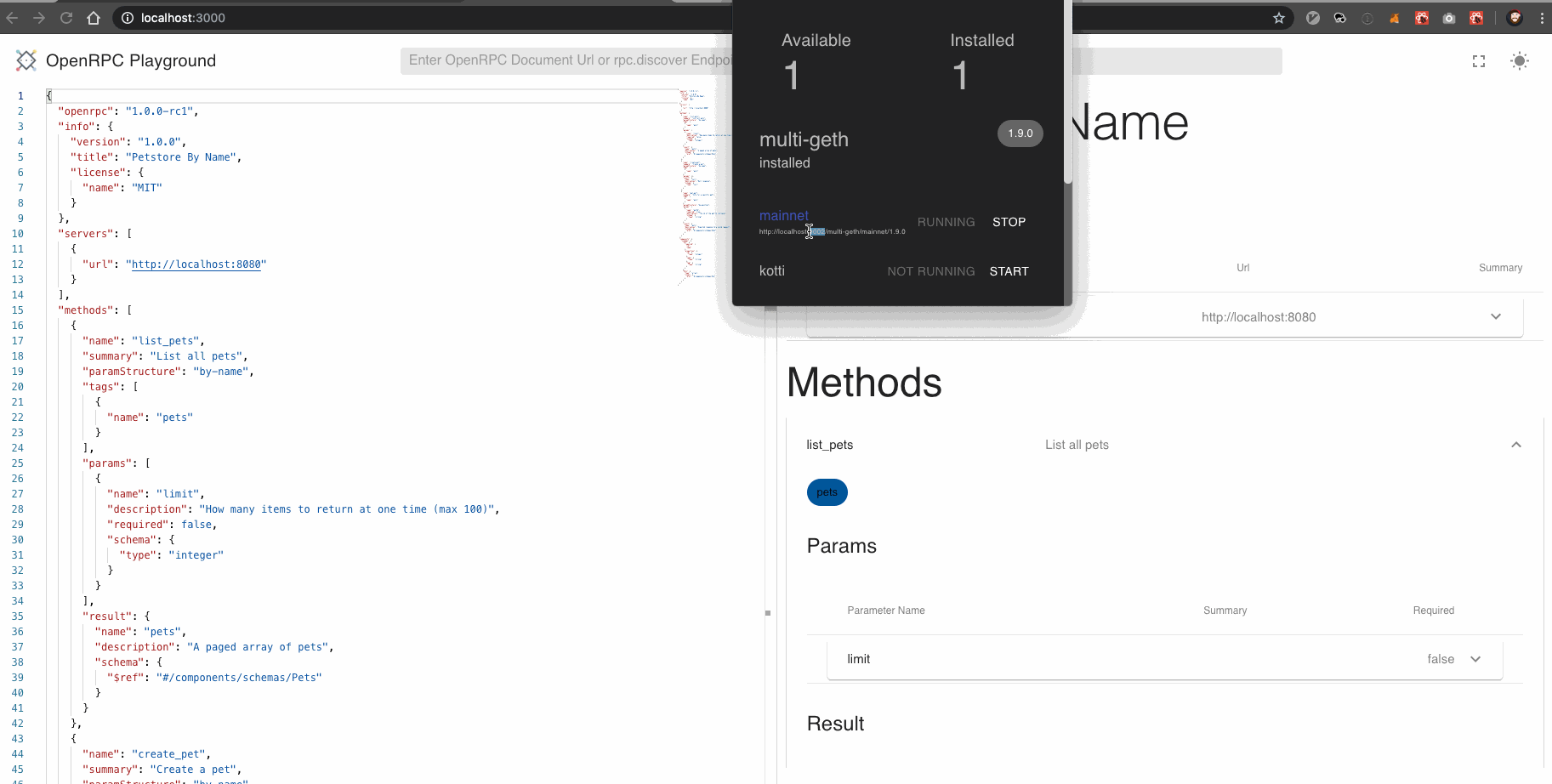Screen dimensions: 1552x784
Task: Open the http://localhost:8080 server dropdown
Action: (x=1496, y=316)
